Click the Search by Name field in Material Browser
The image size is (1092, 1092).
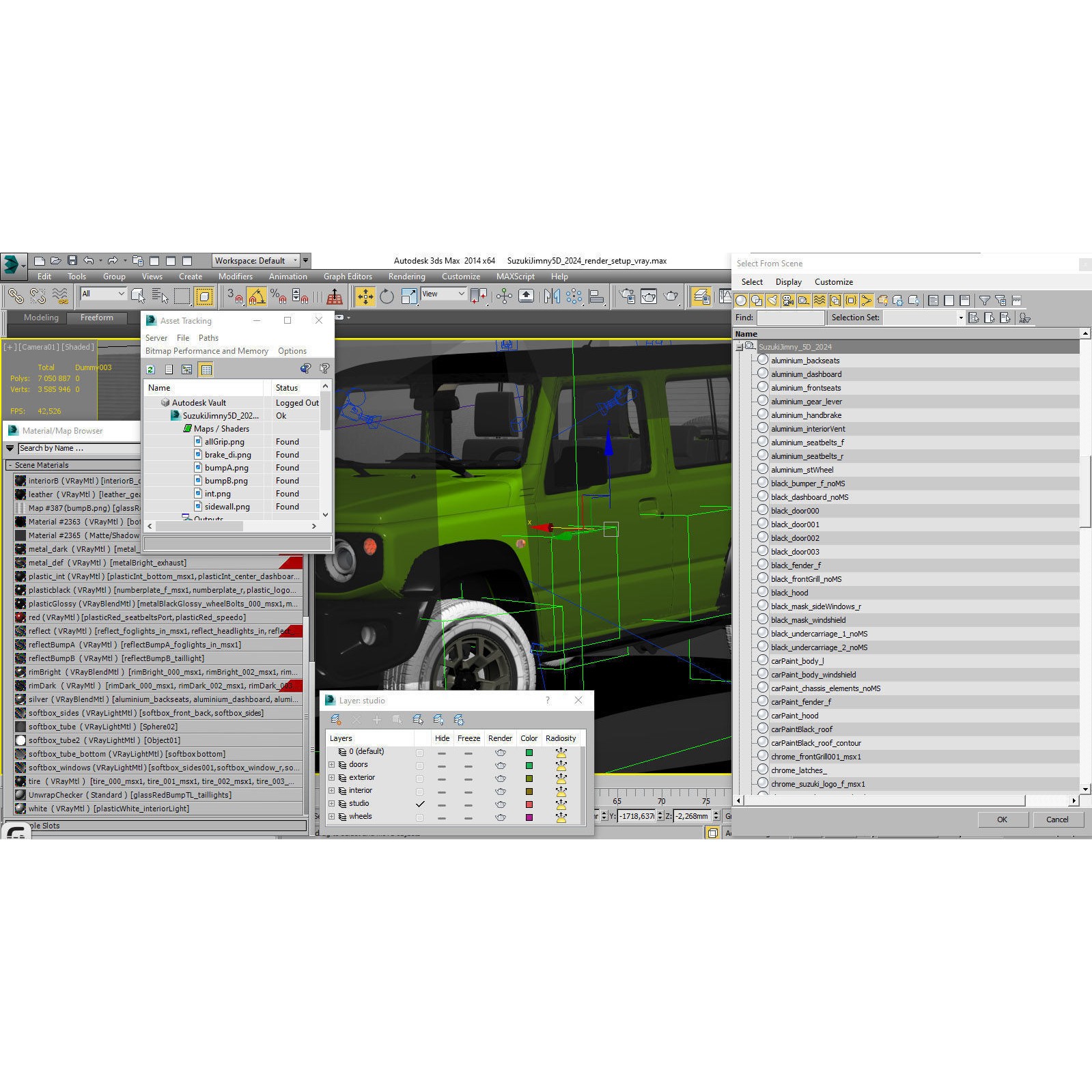coord(79,449)
